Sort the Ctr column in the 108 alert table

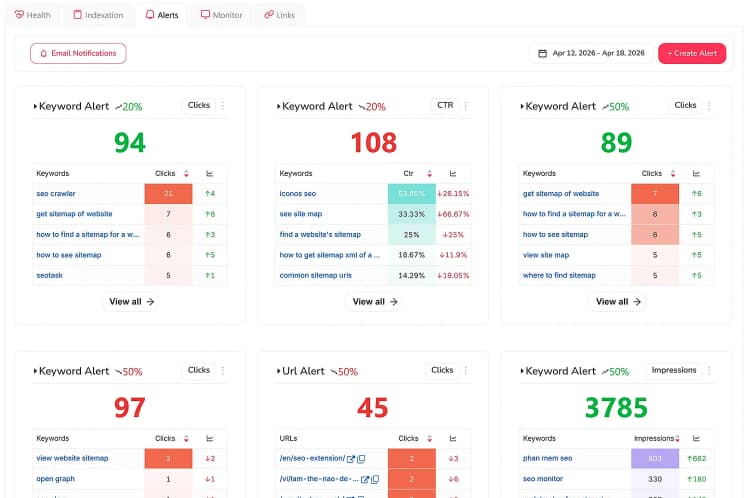430,174
